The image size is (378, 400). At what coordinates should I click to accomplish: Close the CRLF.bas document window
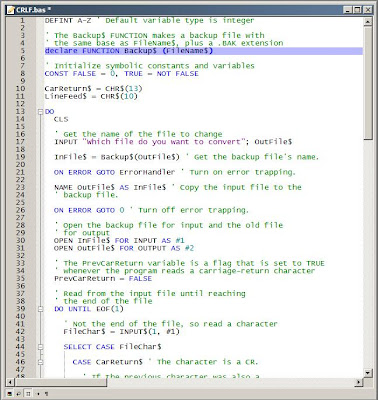[x=367, y=10]
